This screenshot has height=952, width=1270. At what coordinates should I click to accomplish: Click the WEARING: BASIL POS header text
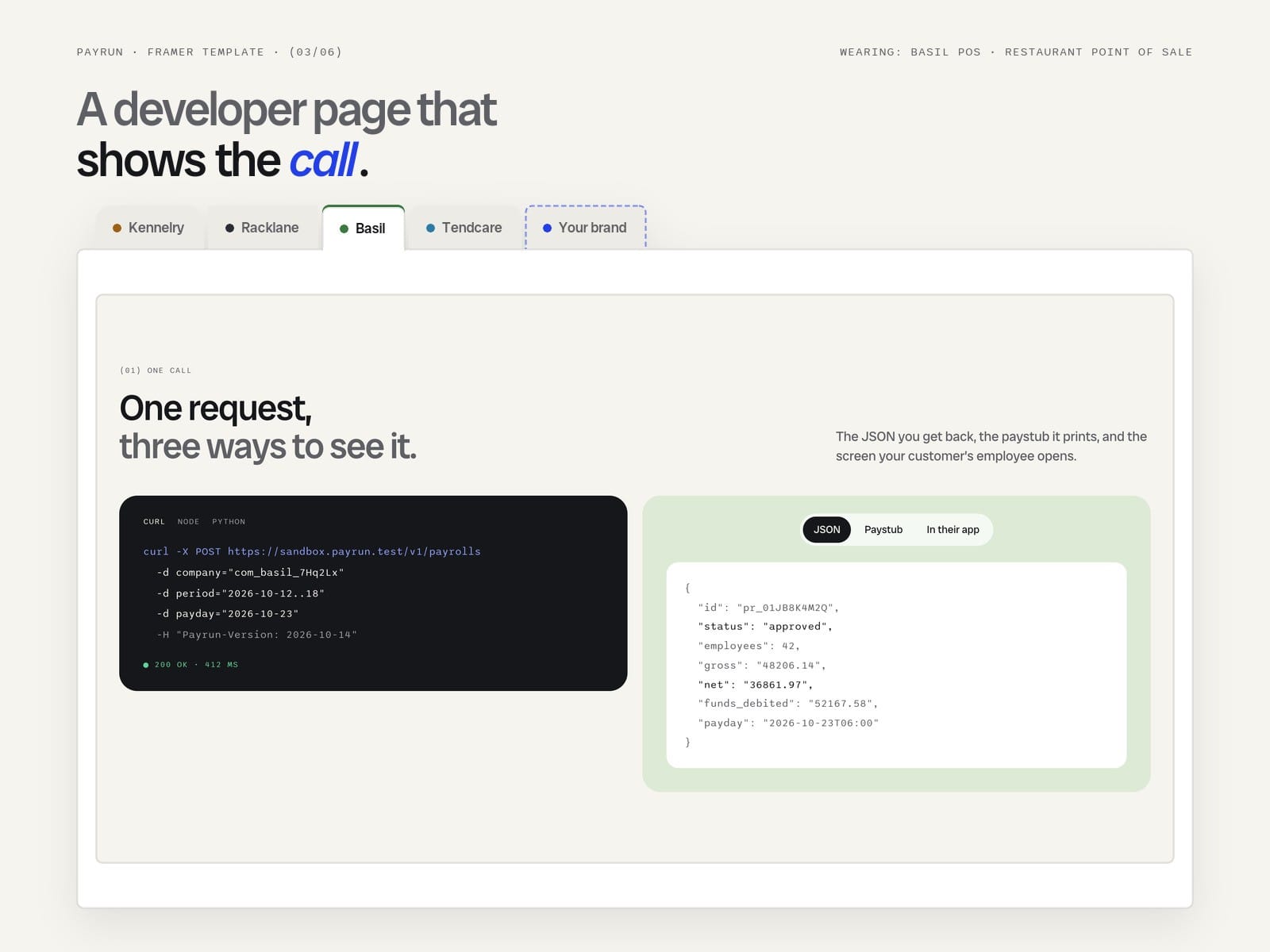coord(1016,52)
